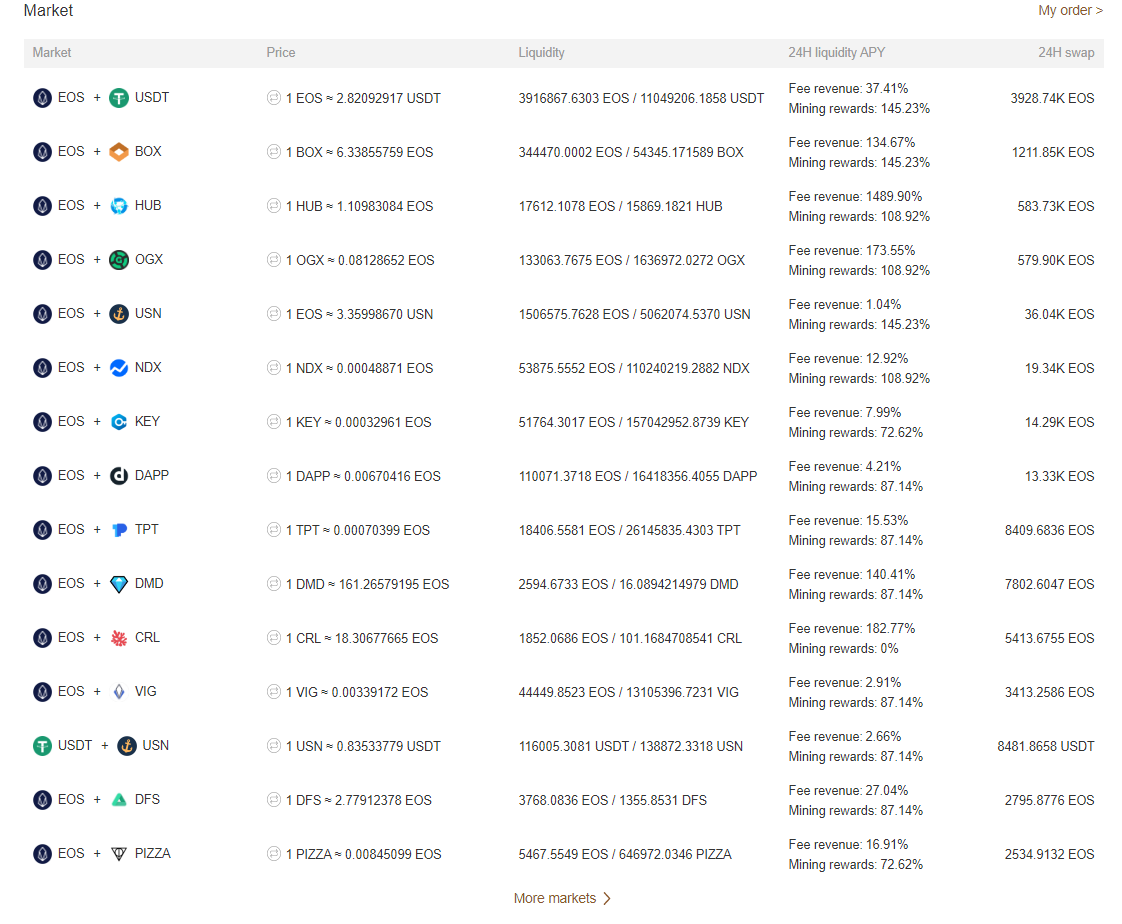Swap price direction for 1 BOX ≈ 6.33855759 EOS
This screenshot has height=924, width=1122.
[x=273, y=152]
